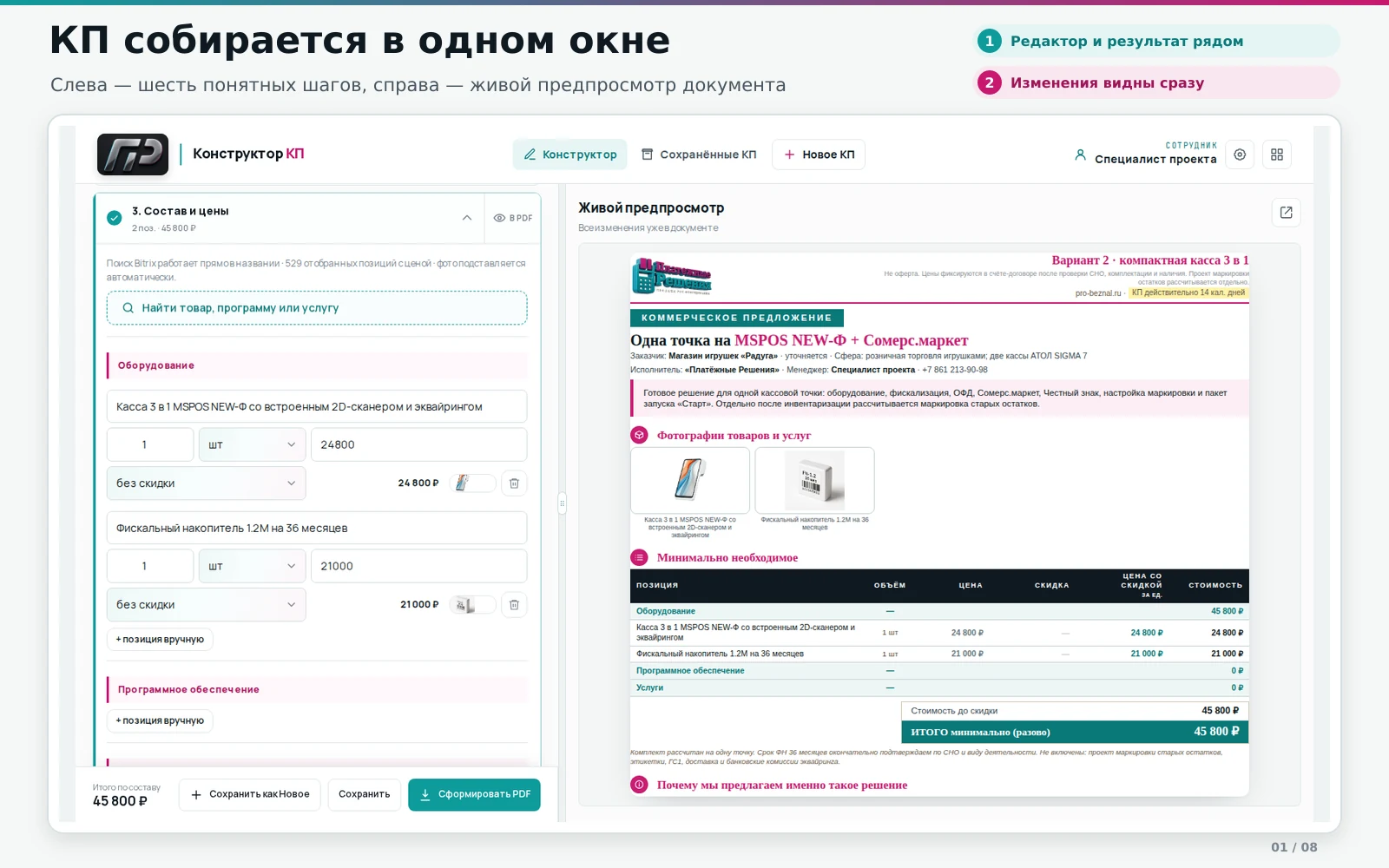Click pro-beznal.ru text in preview
Screen dimensions: 1389x868
[x=1098, y=293]
